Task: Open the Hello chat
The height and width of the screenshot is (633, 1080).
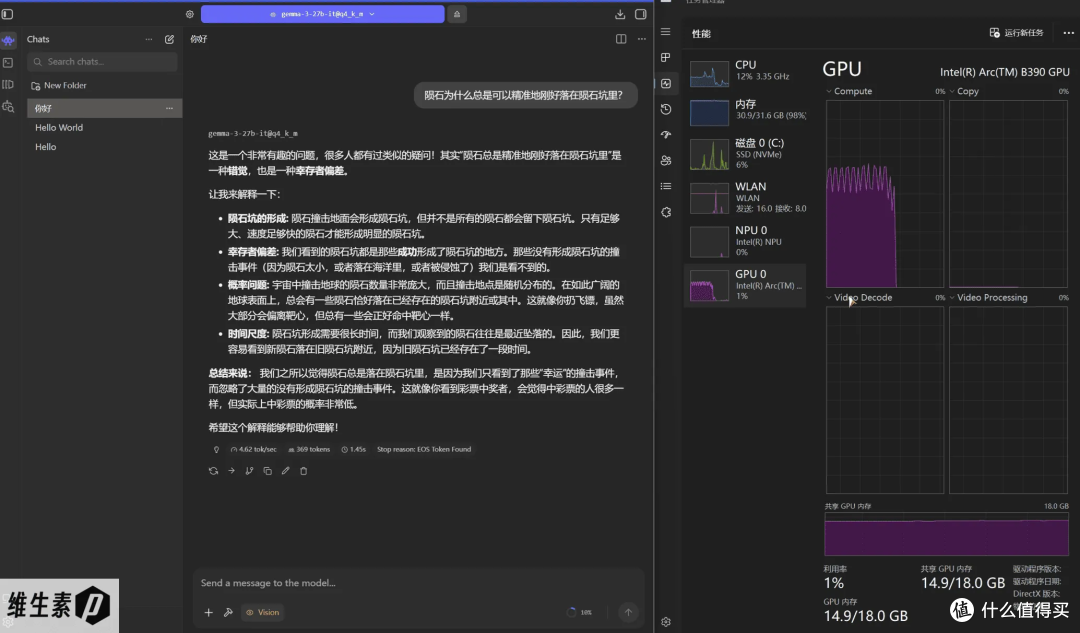Action: 46,147
